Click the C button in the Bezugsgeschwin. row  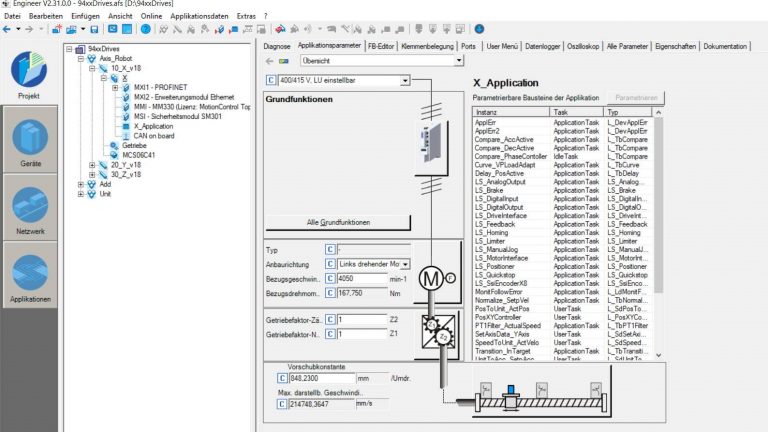tap(330, 279)
